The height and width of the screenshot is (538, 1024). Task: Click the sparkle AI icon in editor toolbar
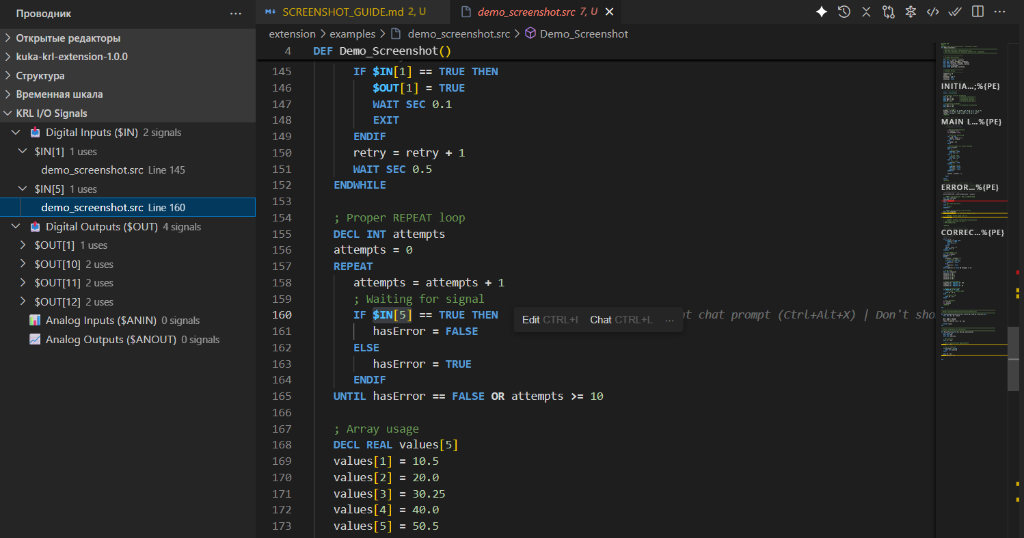[822, 12]
